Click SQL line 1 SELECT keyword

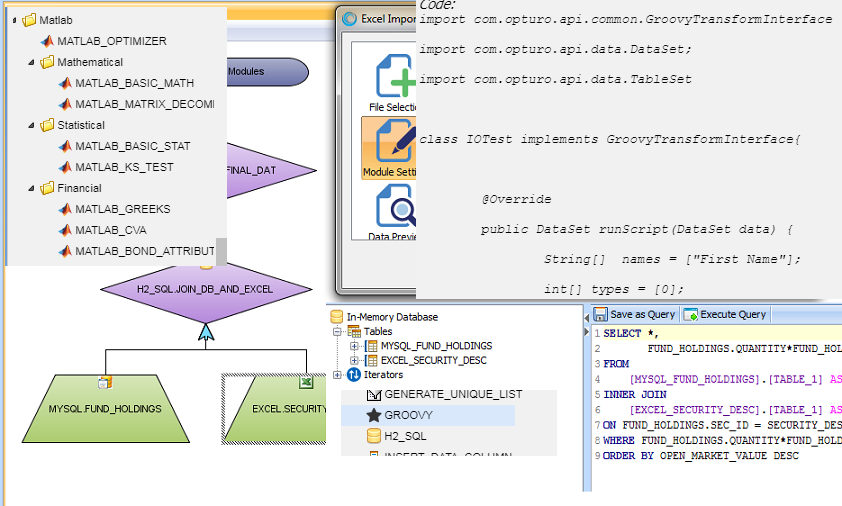622,334
